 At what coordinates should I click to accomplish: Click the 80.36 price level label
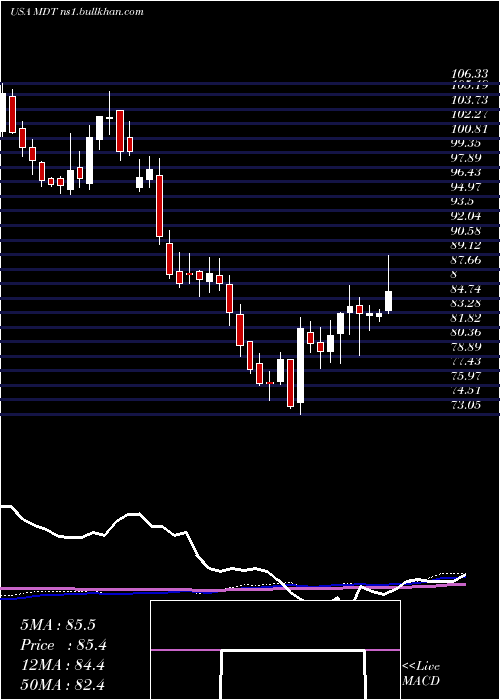click(x=466, y=333)
